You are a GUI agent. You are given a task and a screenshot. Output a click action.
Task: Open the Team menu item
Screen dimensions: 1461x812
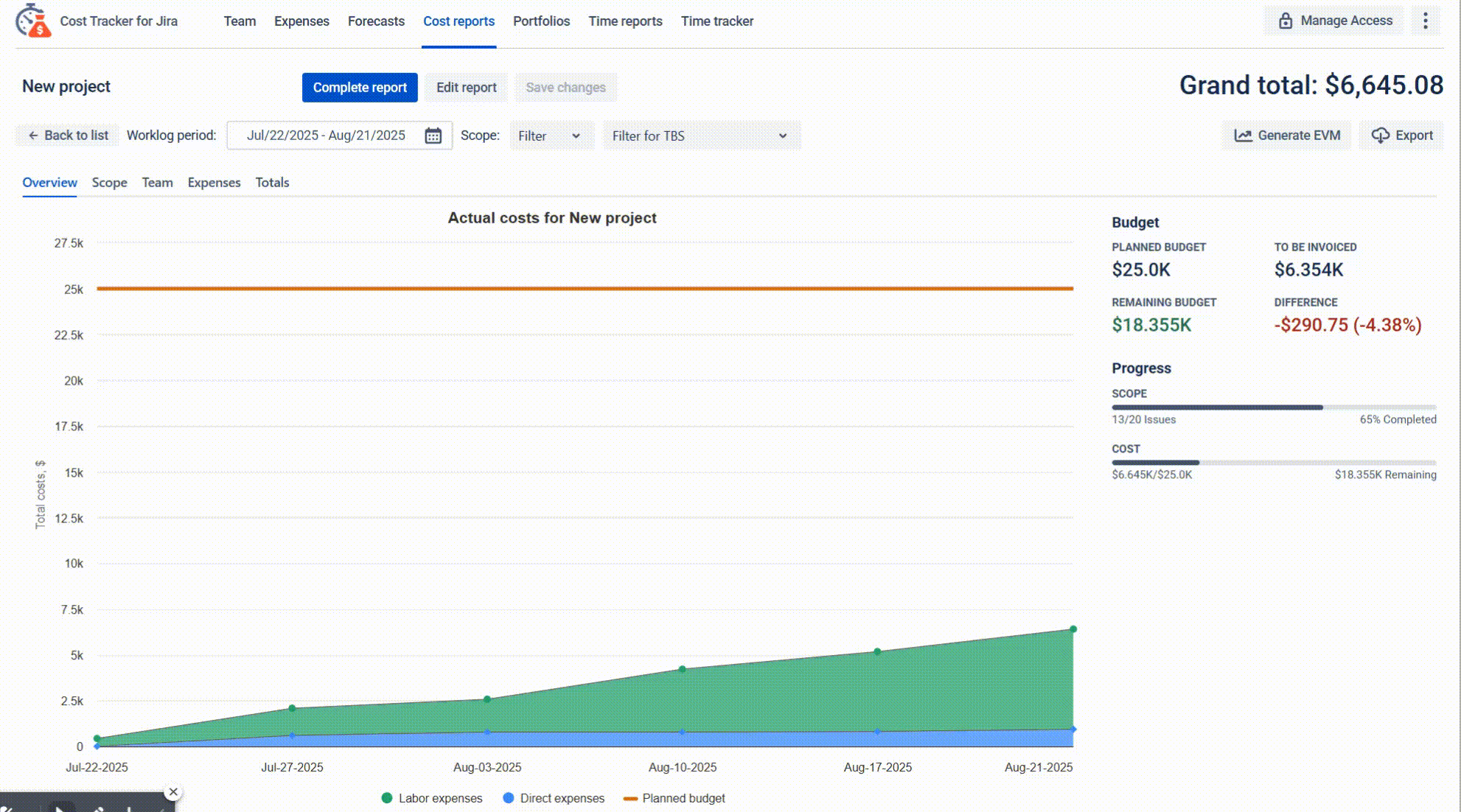[240, 21]
